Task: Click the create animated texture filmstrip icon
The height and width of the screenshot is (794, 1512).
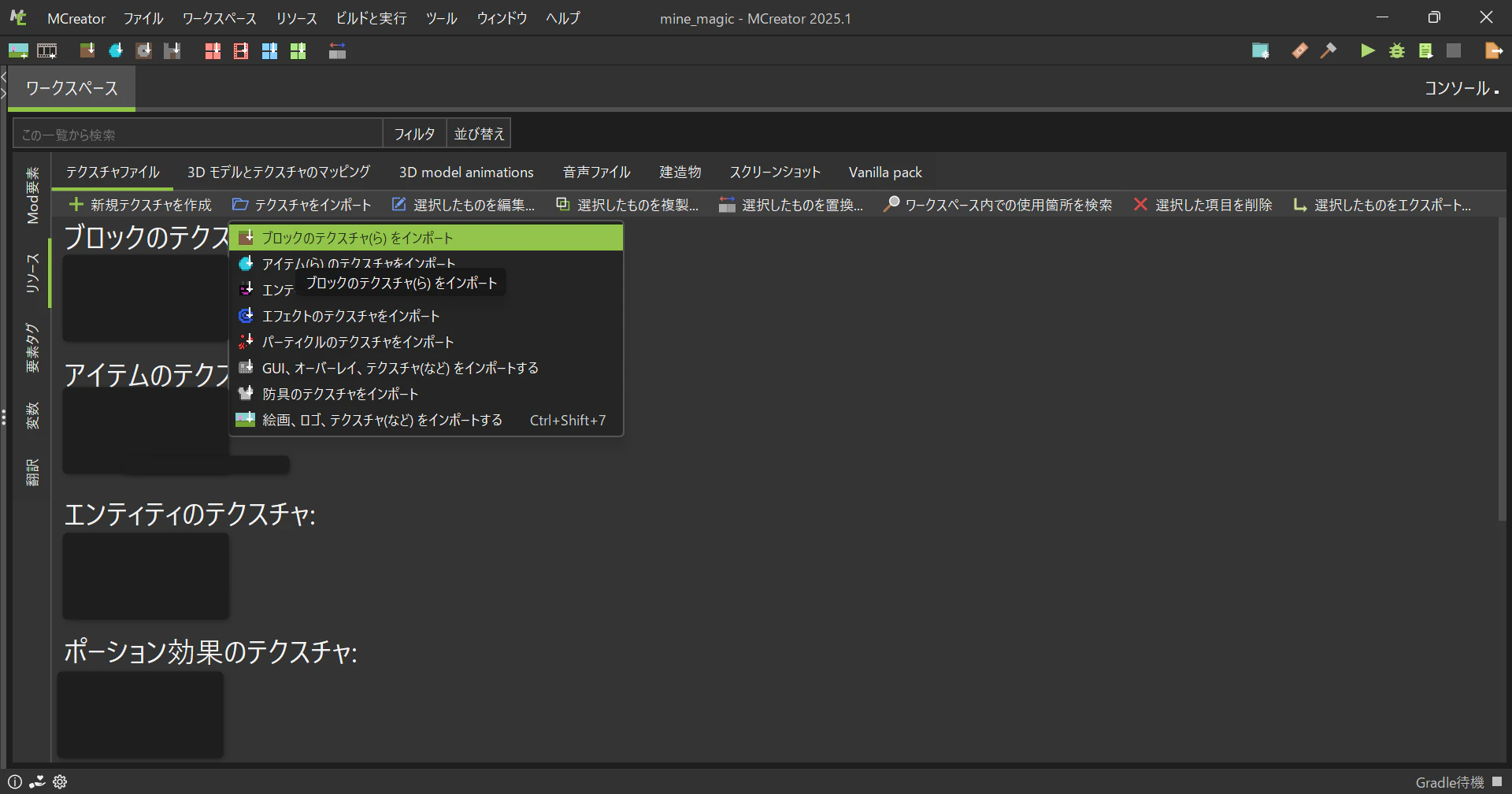Action: (47, 51)
